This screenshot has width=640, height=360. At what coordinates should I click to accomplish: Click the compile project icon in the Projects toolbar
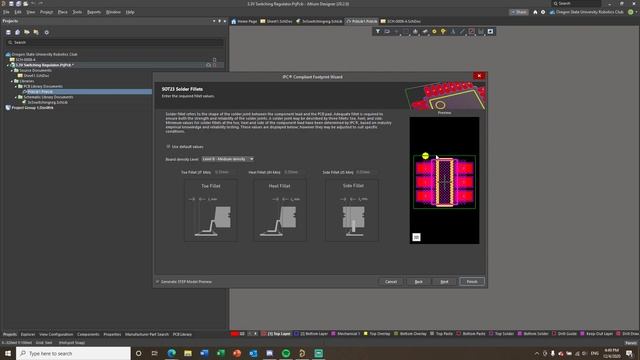18,32
